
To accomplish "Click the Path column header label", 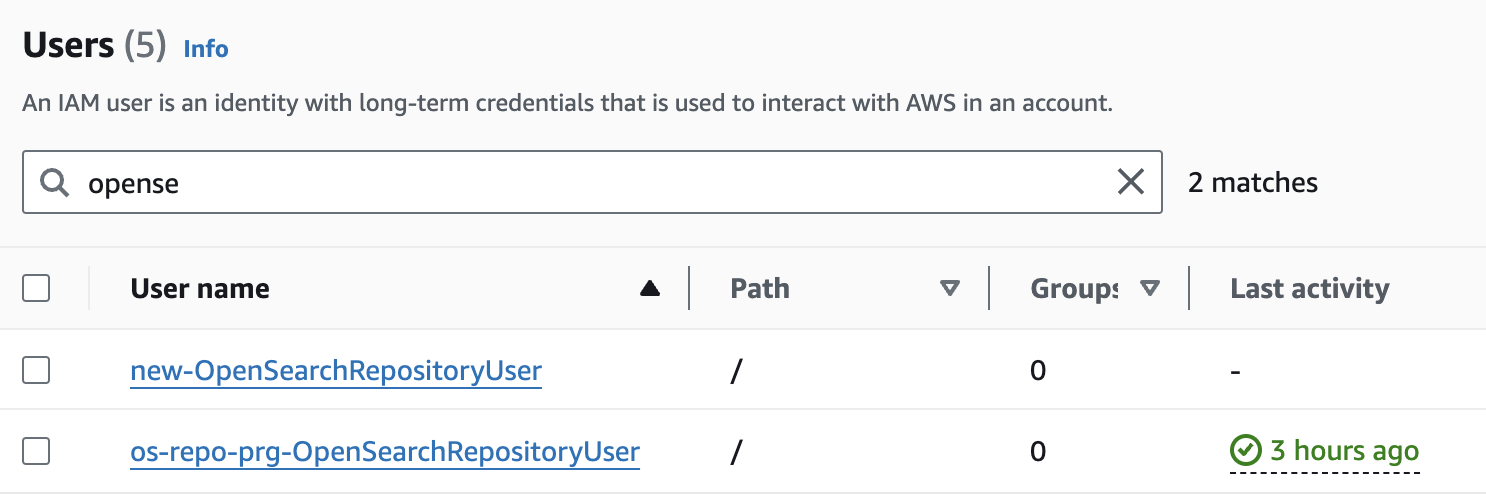I will coord(760,289).
